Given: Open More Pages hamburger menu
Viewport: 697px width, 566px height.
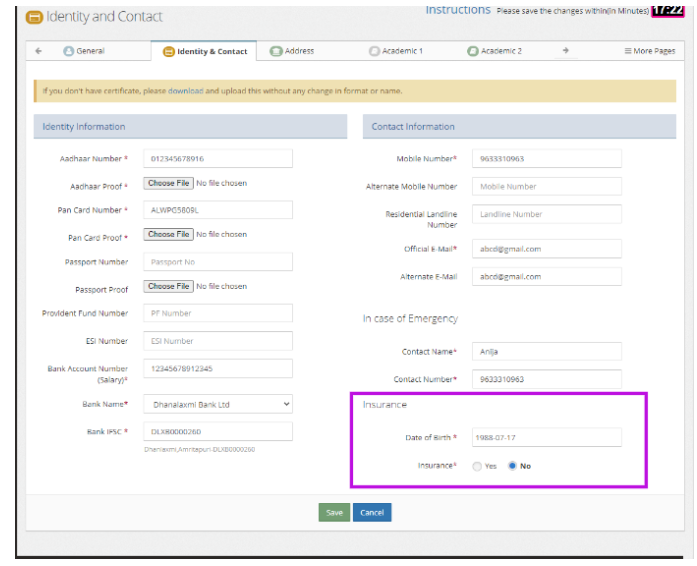Looking at the screenshot, I should click(649, 51).
